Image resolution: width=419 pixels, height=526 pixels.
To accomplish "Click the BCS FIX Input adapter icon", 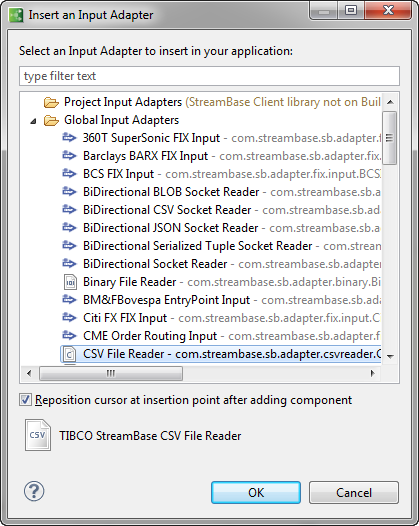I will 69,174.
